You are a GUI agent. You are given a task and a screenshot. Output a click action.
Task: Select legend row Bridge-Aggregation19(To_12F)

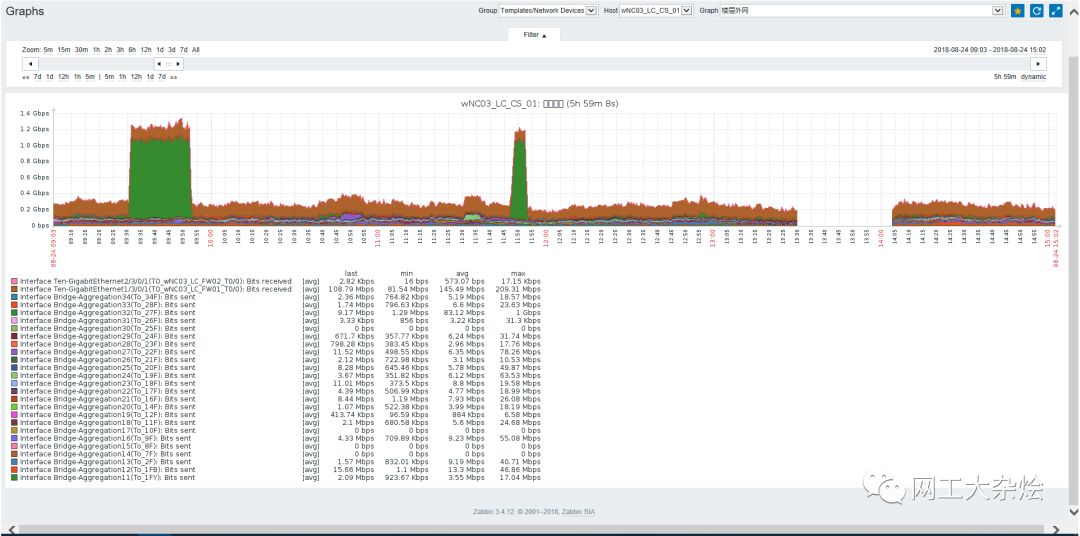[x=276, y=415]
